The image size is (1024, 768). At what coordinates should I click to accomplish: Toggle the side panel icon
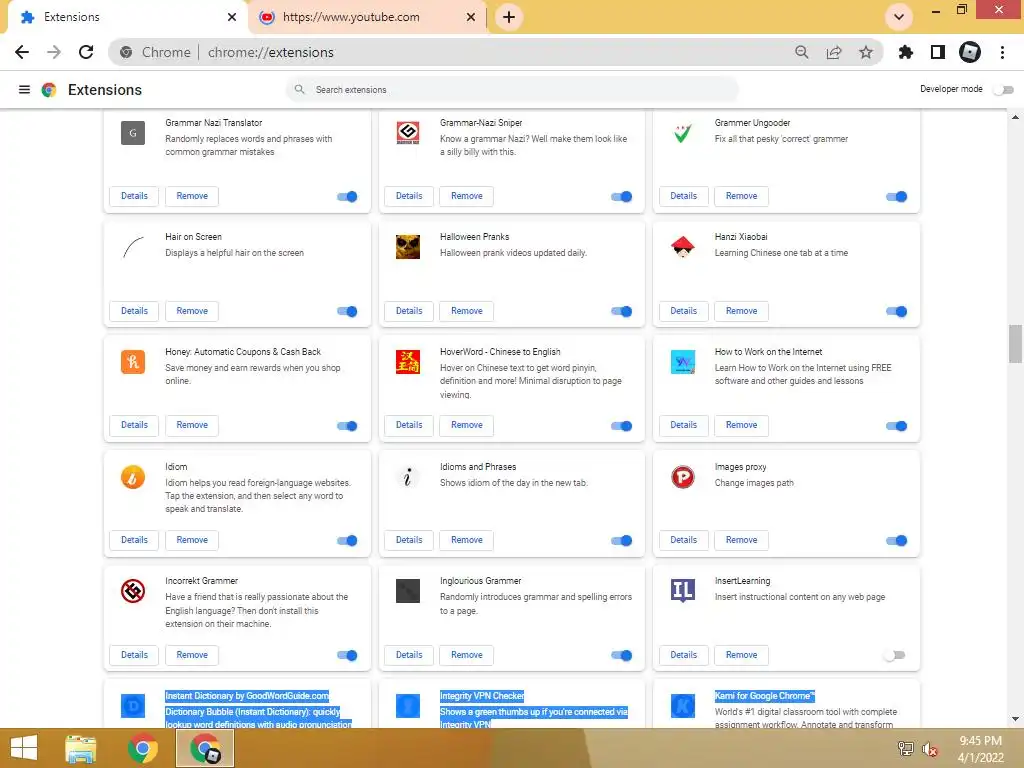click(938, 52)
